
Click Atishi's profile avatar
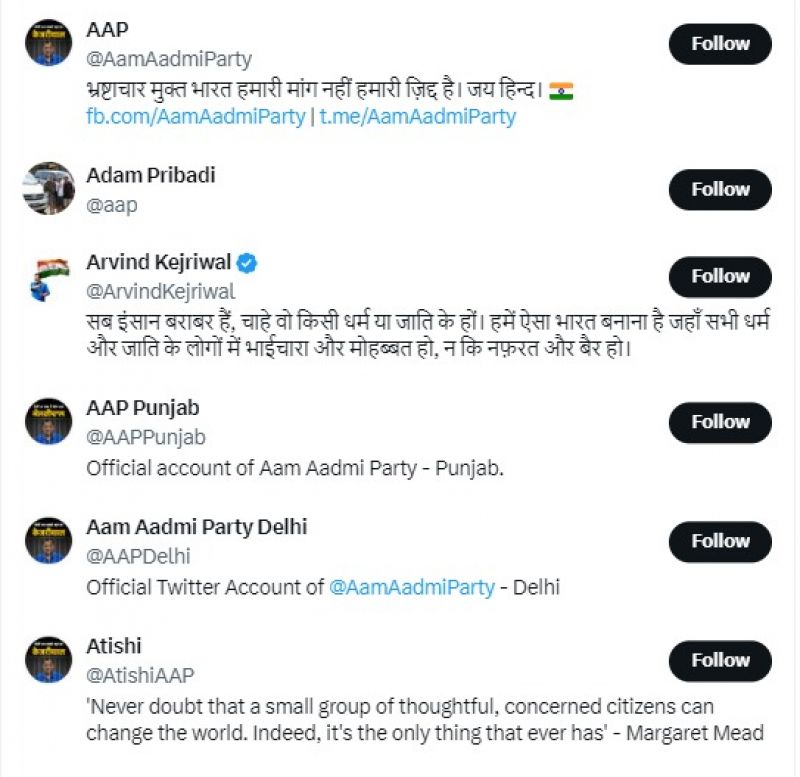tap(49, 659)
